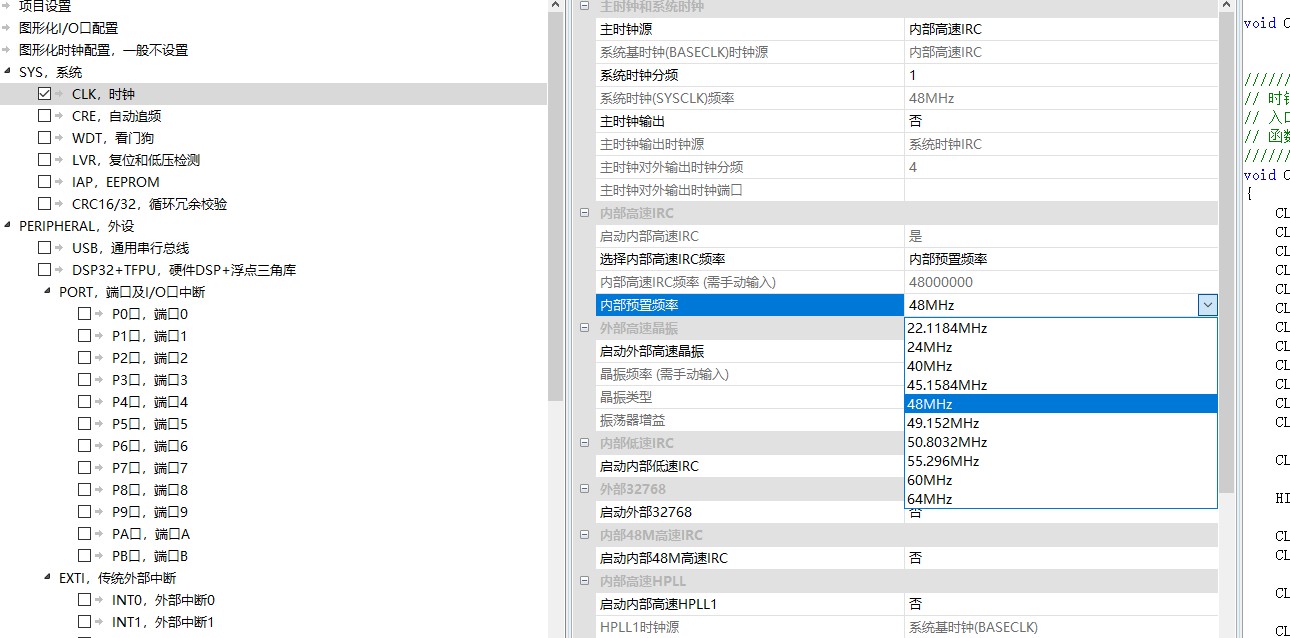Enable the WDT 看门狗 checkbox

[x=44, y=138]
